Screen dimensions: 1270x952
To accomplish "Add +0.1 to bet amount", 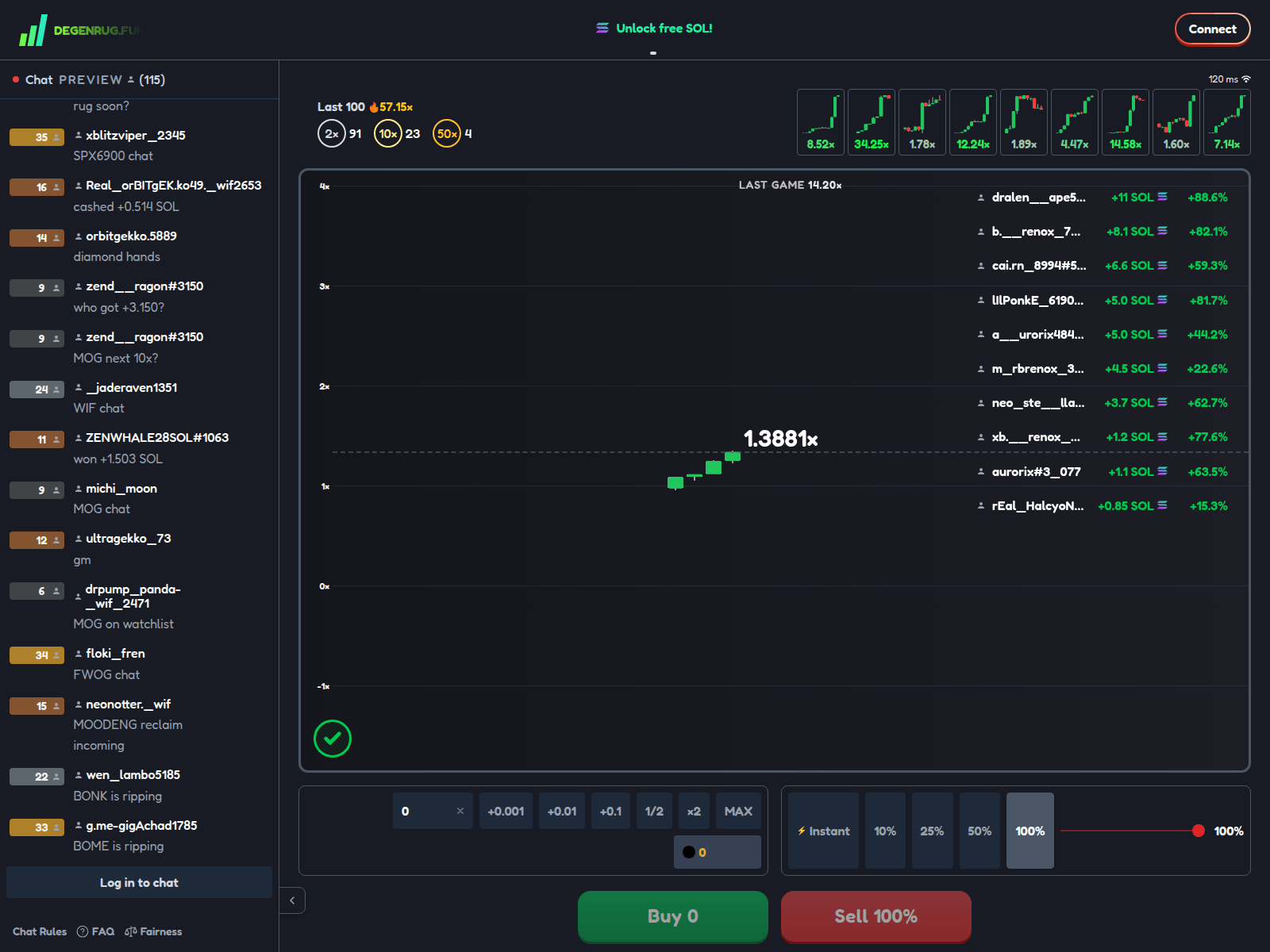I will [x=610, y=811].
